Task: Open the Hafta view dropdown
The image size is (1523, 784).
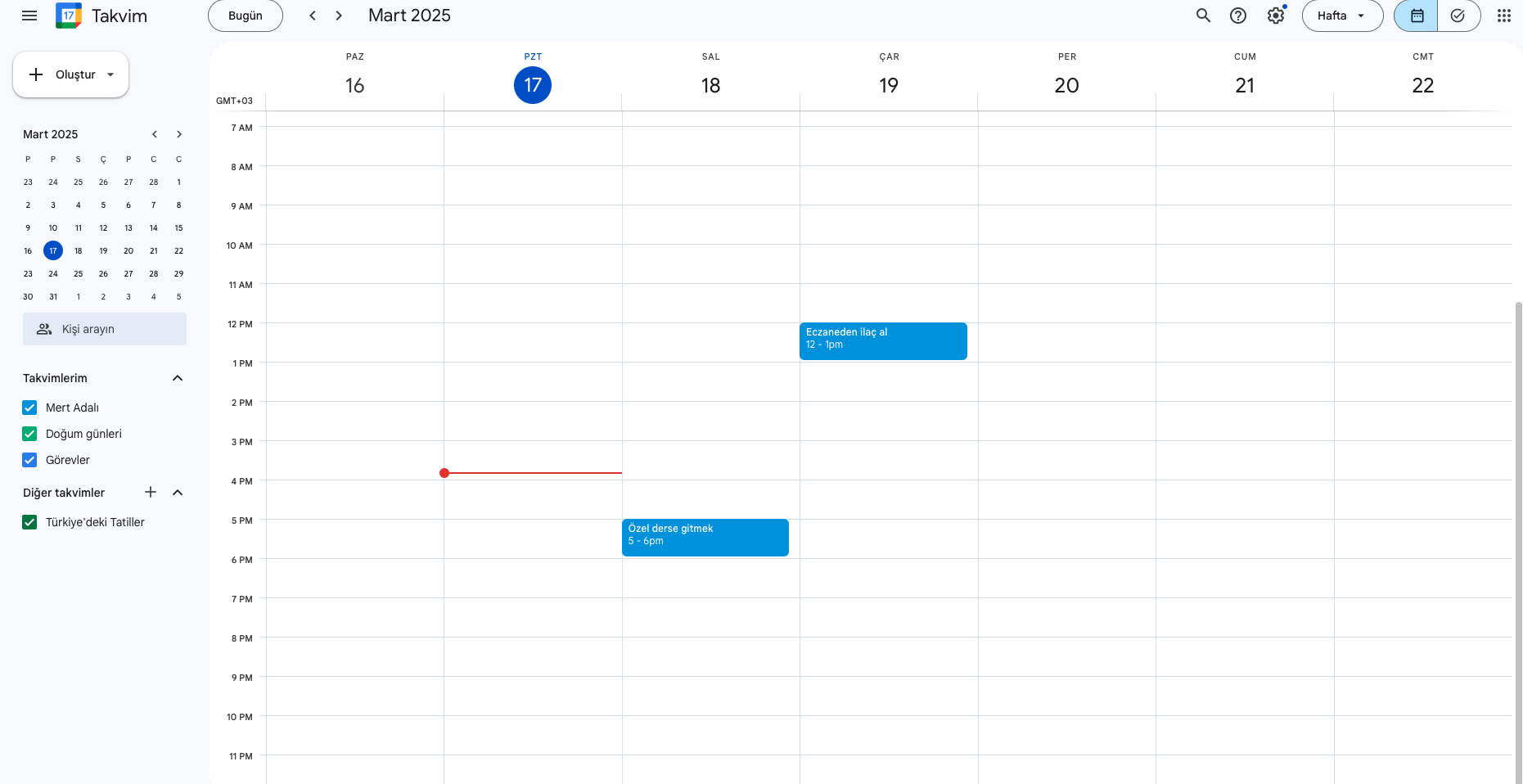Action: coord(1341,15)
